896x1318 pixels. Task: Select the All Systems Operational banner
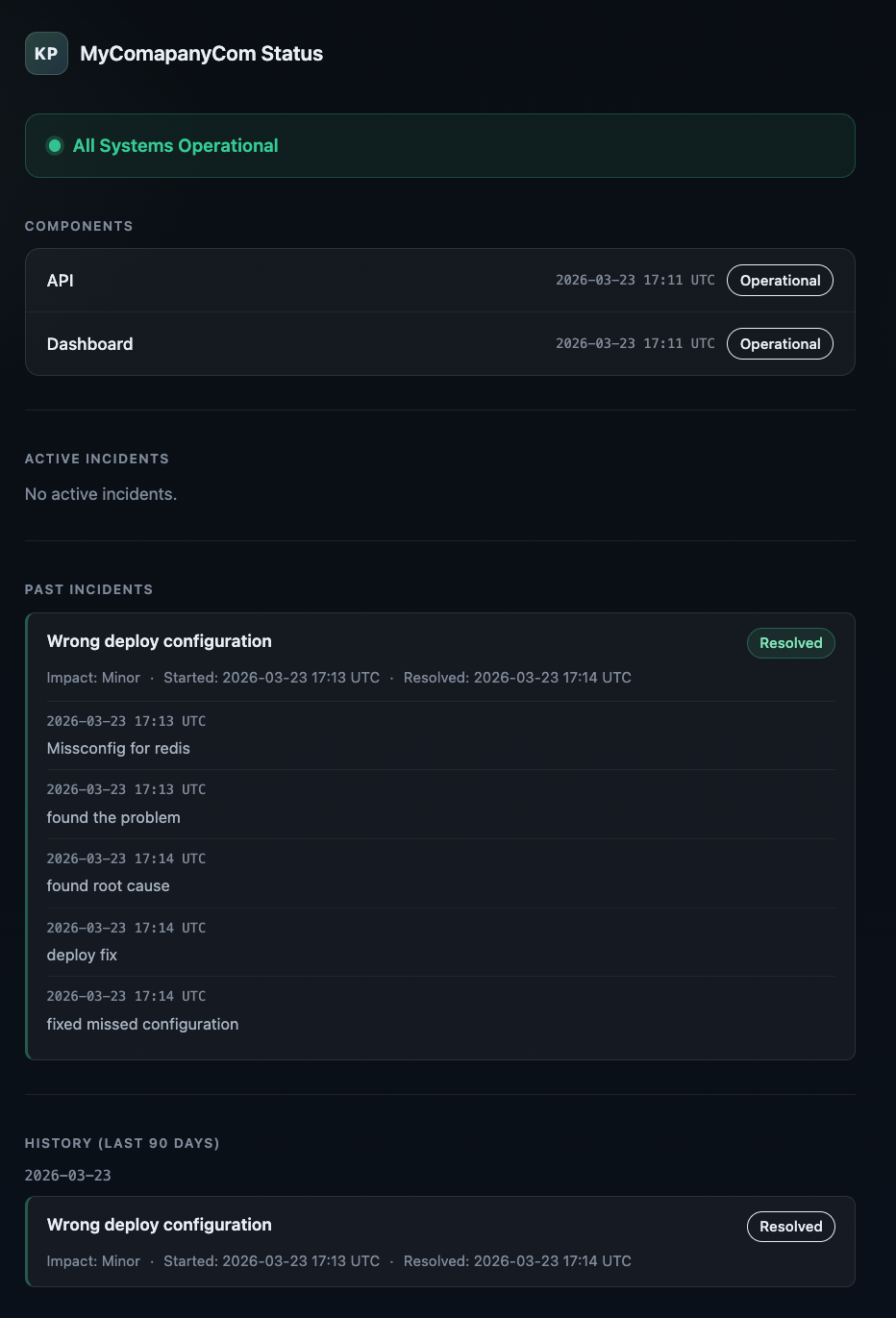click(x=439, y=146)
